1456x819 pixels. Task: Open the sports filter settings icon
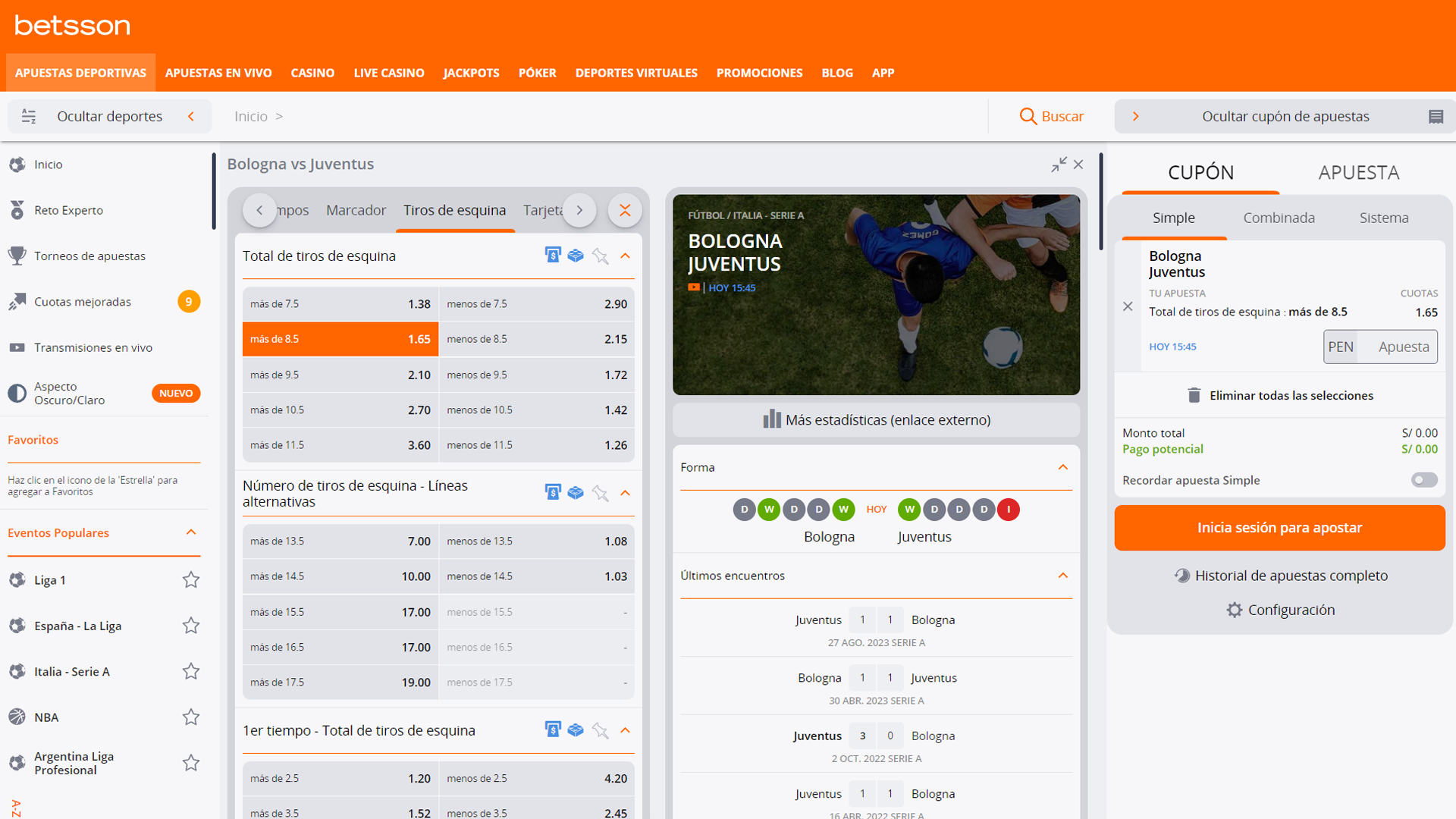pos(29,116)
